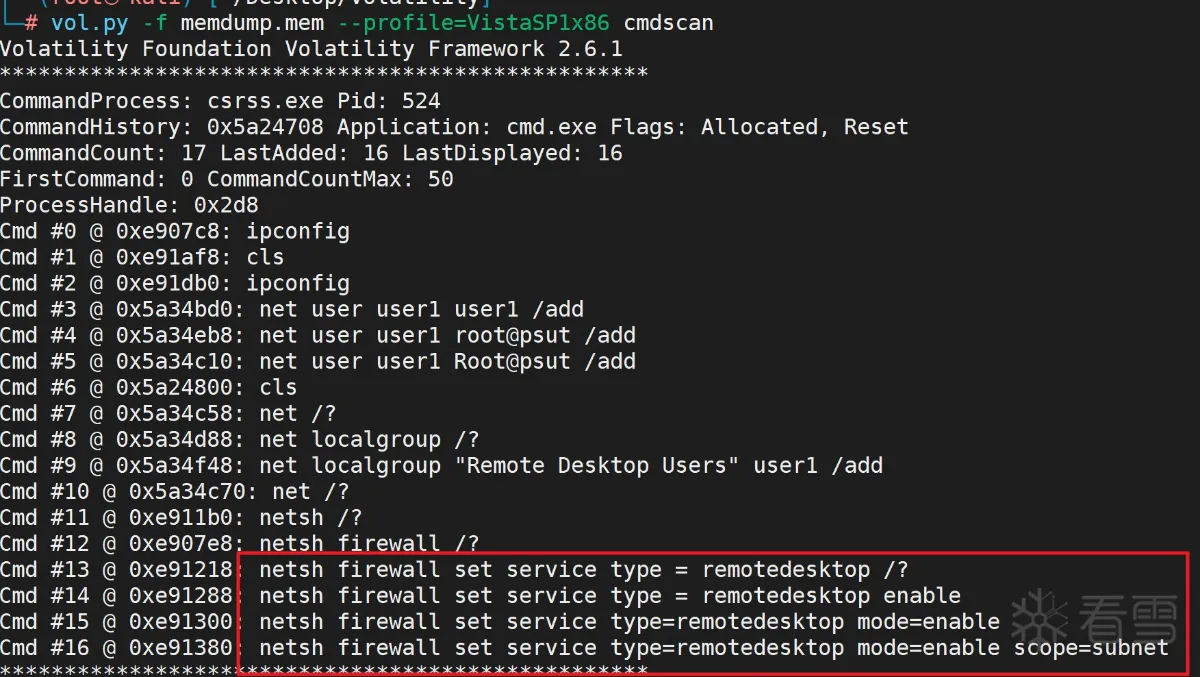Image resolution: width=1200 pixels, height=677 pixels.
Task: Click the Volatility Framework 2.6.1 banner line
Action: click(x=311, y=48)
